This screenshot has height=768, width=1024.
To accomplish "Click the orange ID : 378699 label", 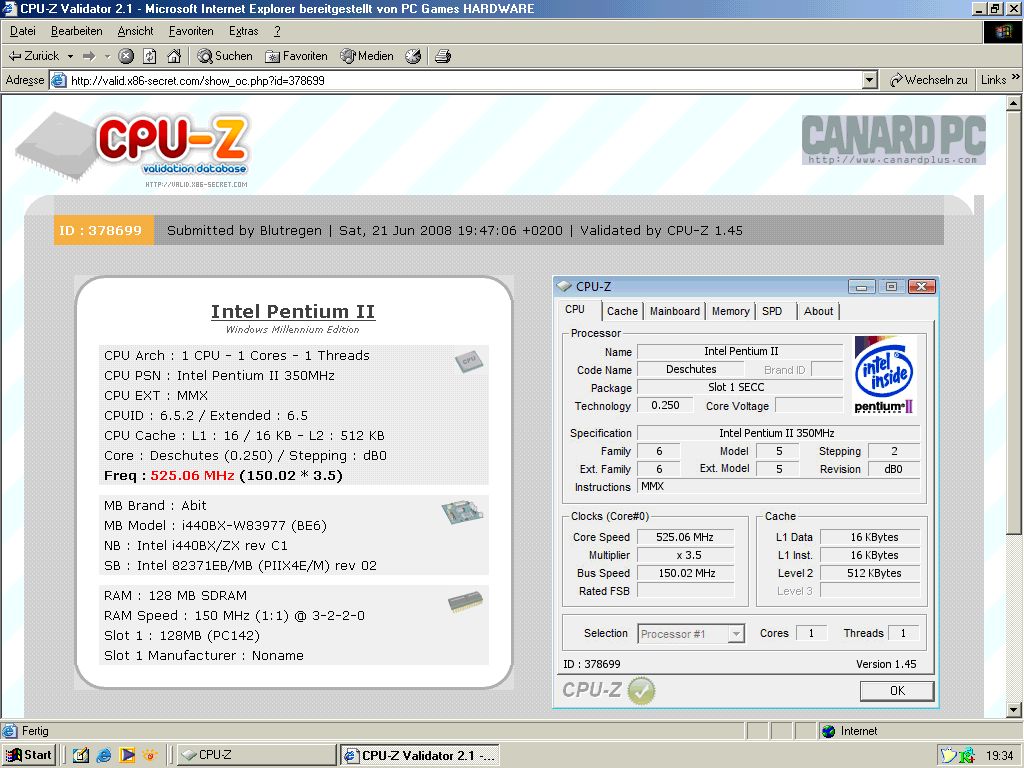I will coord(103,230).
